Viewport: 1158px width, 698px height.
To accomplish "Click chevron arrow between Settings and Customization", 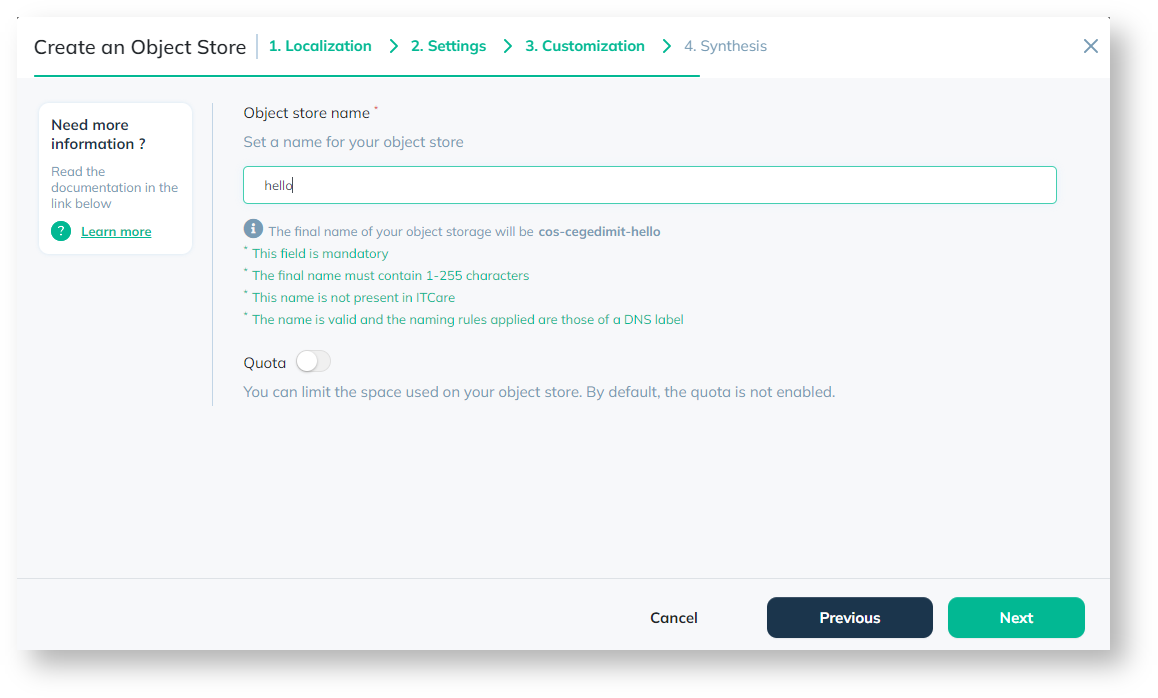I will [x=507, y=47].
